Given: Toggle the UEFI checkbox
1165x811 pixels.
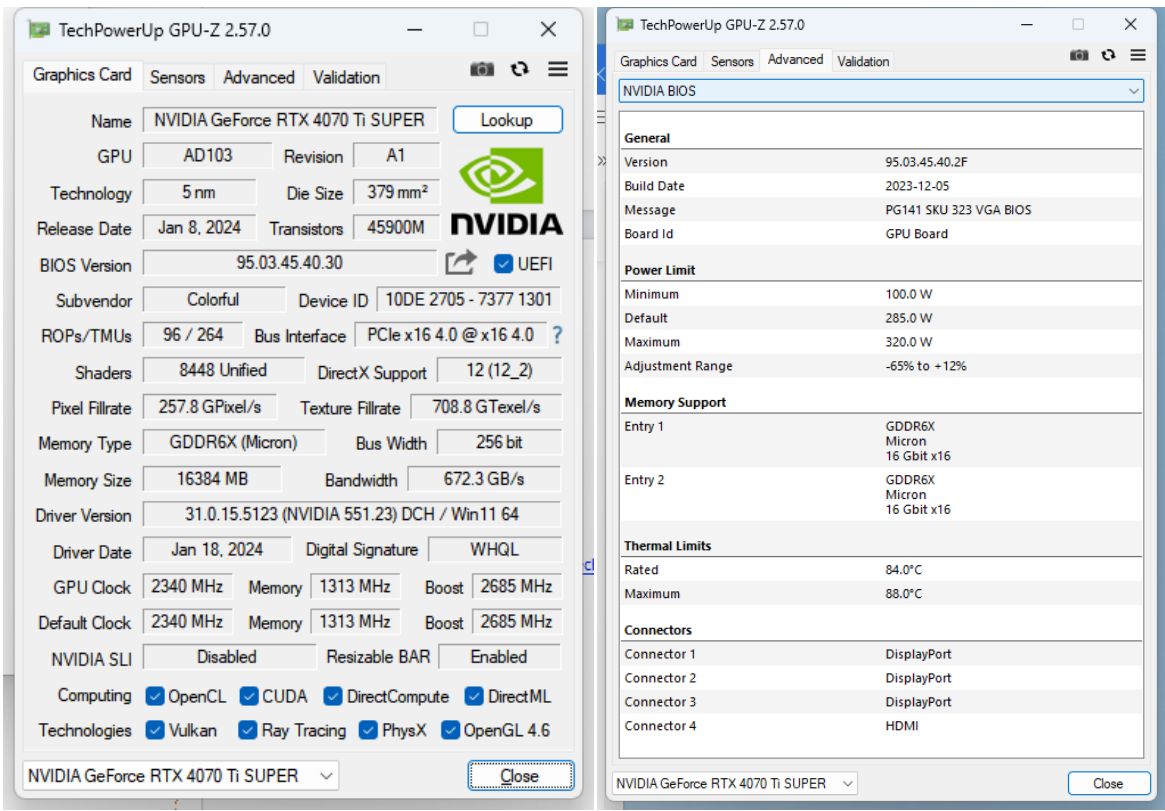Looking at the screenshot, I should (503, 264).
